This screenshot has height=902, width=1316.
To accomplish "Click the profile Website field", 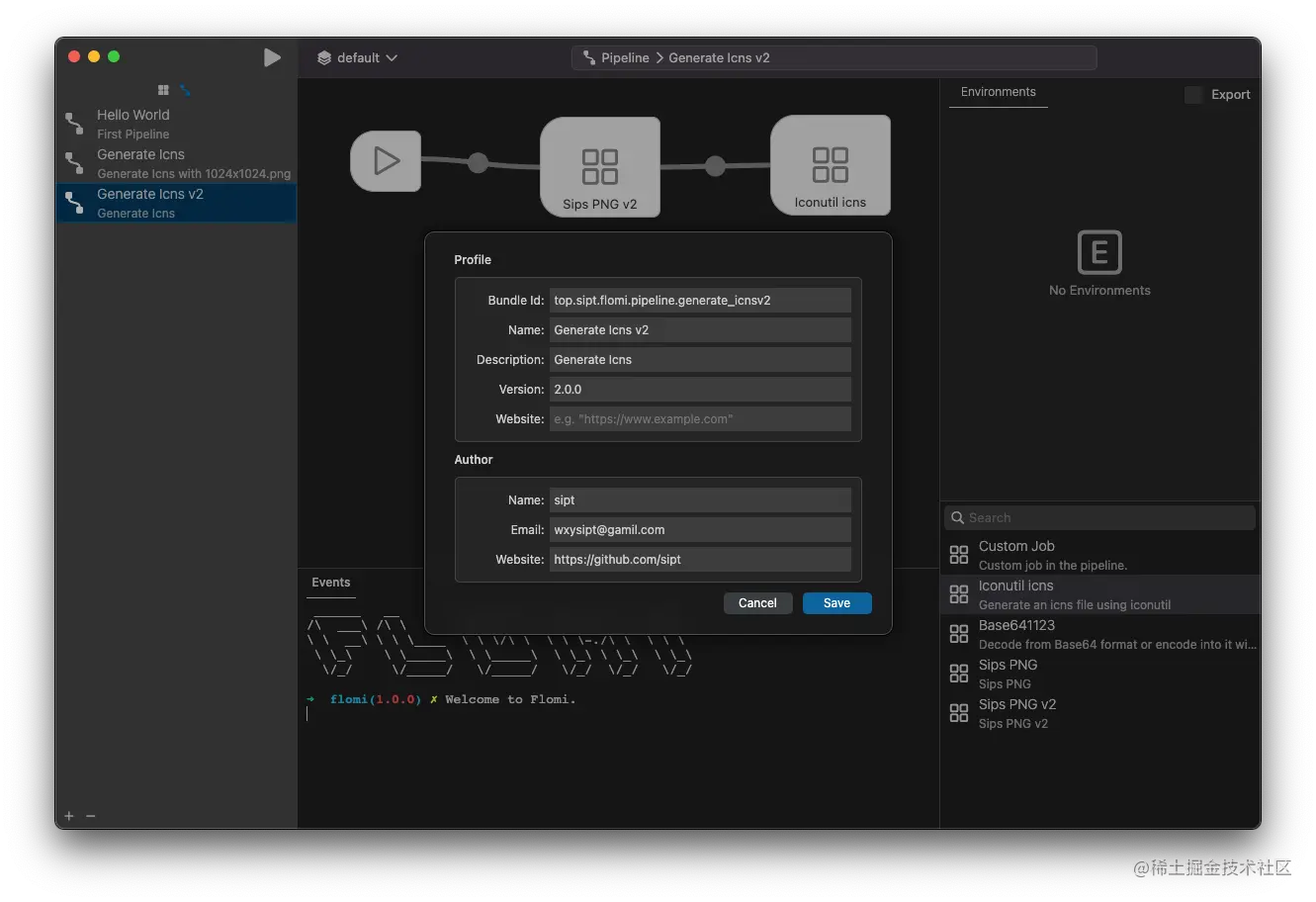I will pos(700,418).
